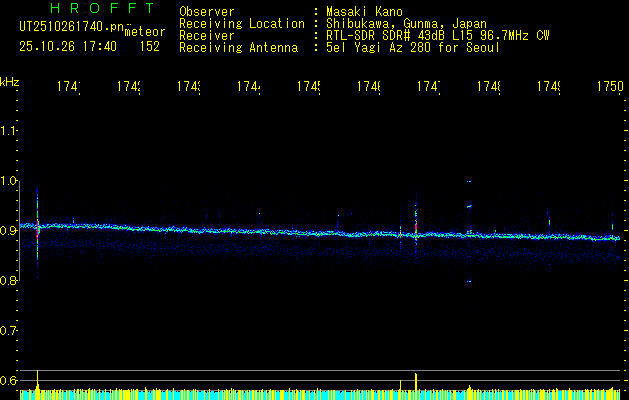Click the 1.0 frequency axis label
Screen dimensions: 629x400
[x=8, y=181]
